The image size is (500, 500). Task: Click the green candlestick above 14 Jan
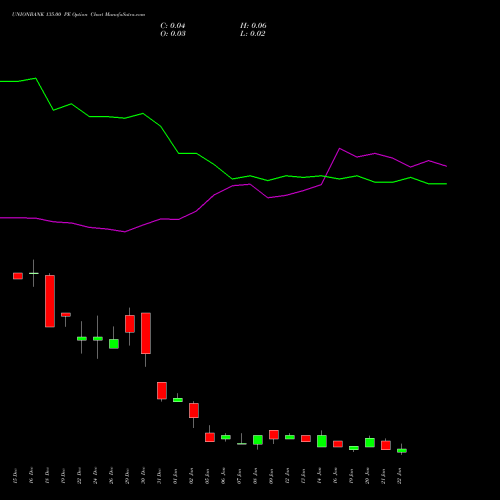[322, 441]
